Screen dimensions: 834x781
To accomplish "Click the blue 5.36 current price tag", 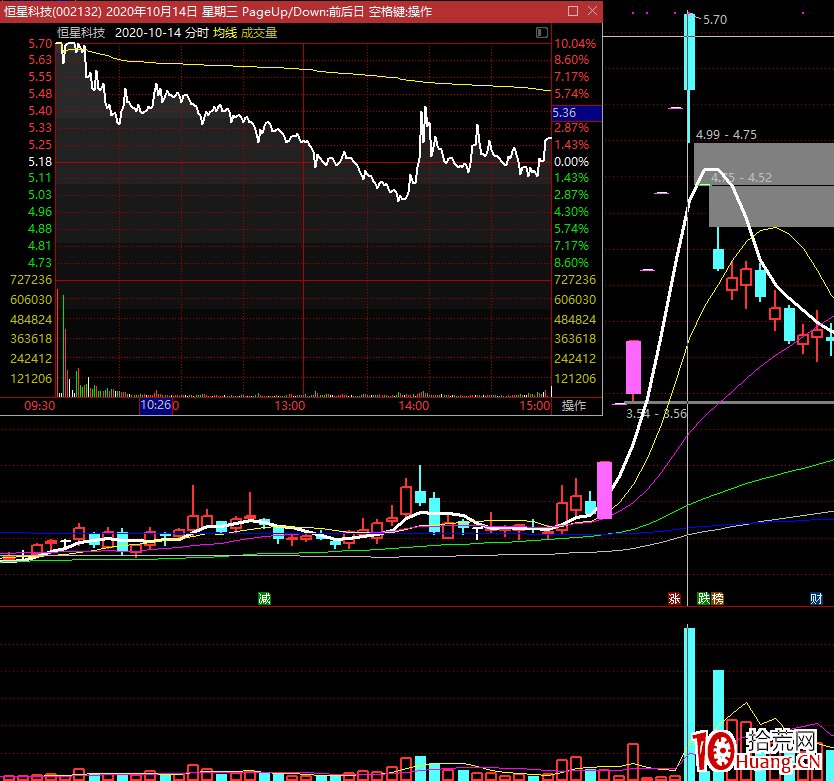I will click(564, 114).
